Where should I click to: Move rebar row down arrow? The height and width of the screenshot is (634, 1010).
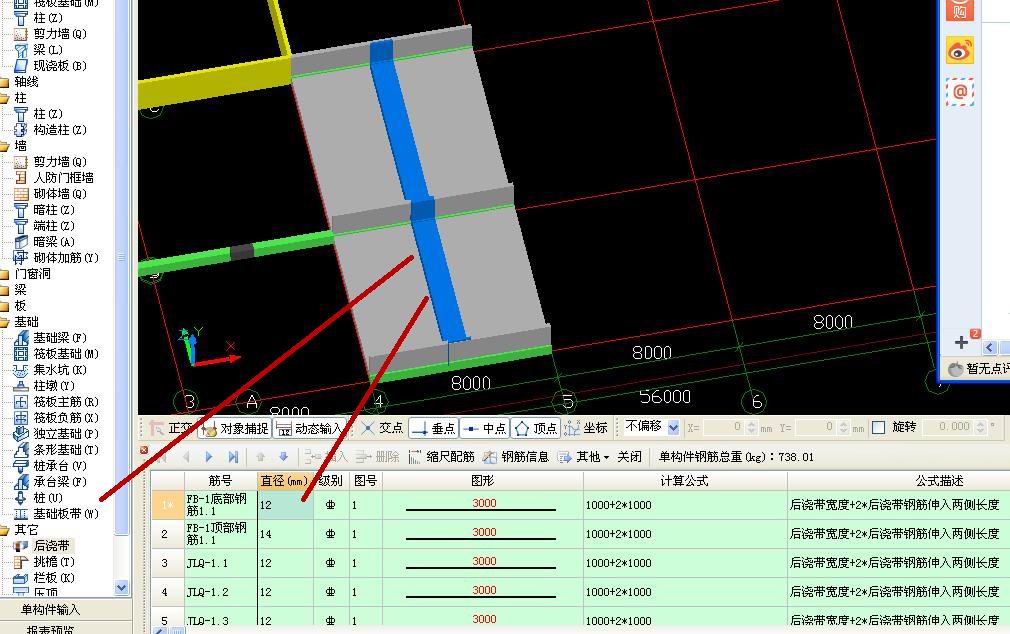pyautogui.click(x=283, y=457)
